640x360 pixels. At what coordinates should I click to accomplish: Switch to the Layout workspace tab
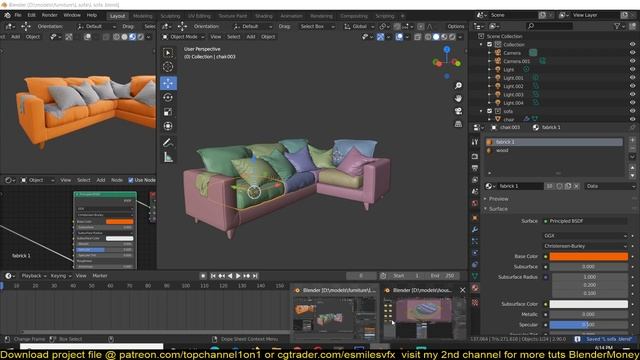[118, 16]
